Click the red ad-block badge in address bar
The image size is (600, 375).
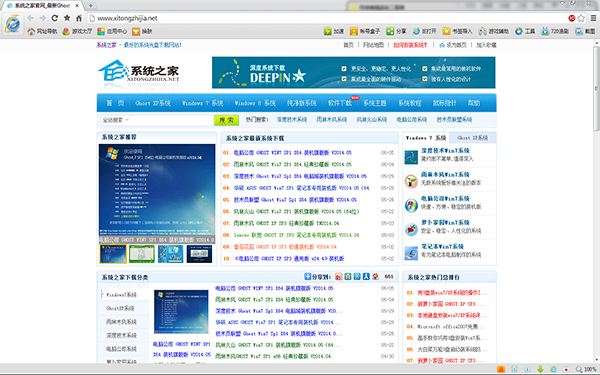572,18
